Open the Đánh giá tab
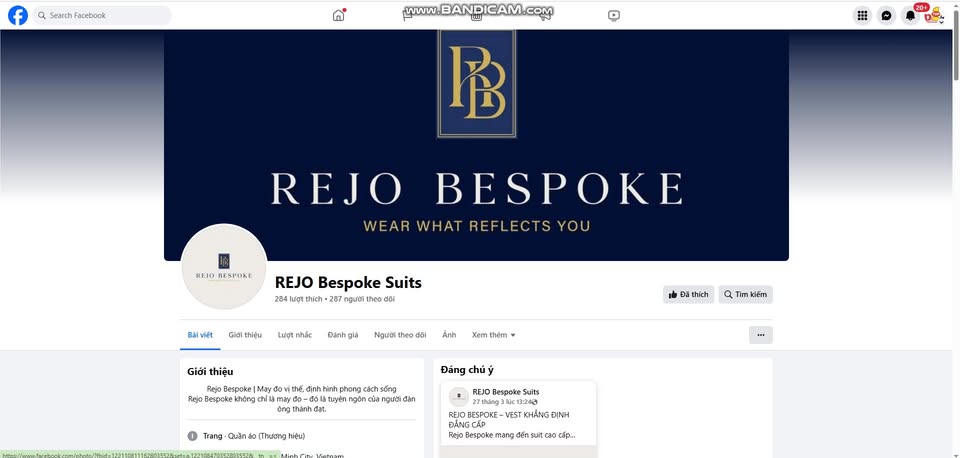The width and height of the screenshot is (960, 458). click(343, 335)
